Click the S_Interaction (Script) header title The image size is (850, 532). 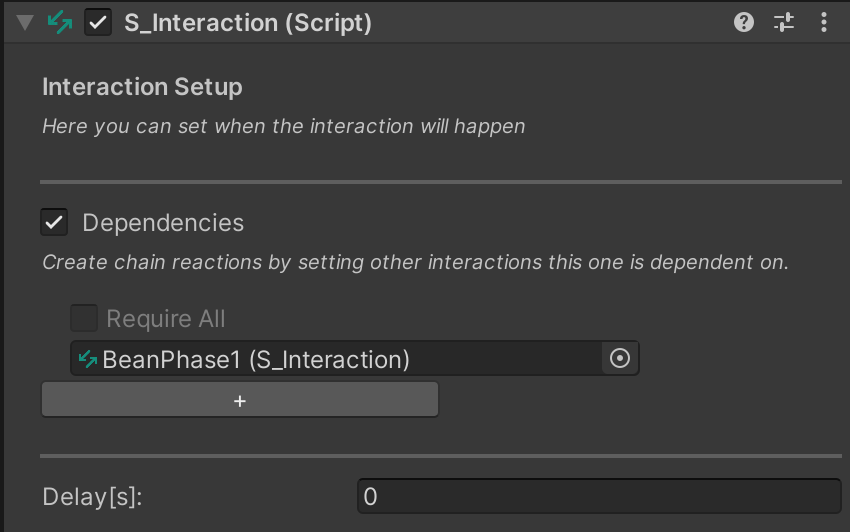247,22
